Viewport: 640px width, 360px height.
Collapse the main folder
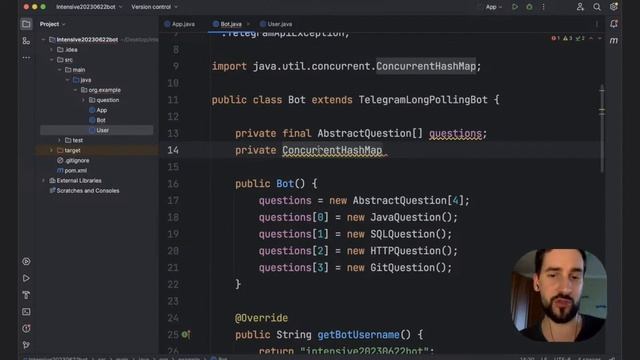(x=60, y=70)
